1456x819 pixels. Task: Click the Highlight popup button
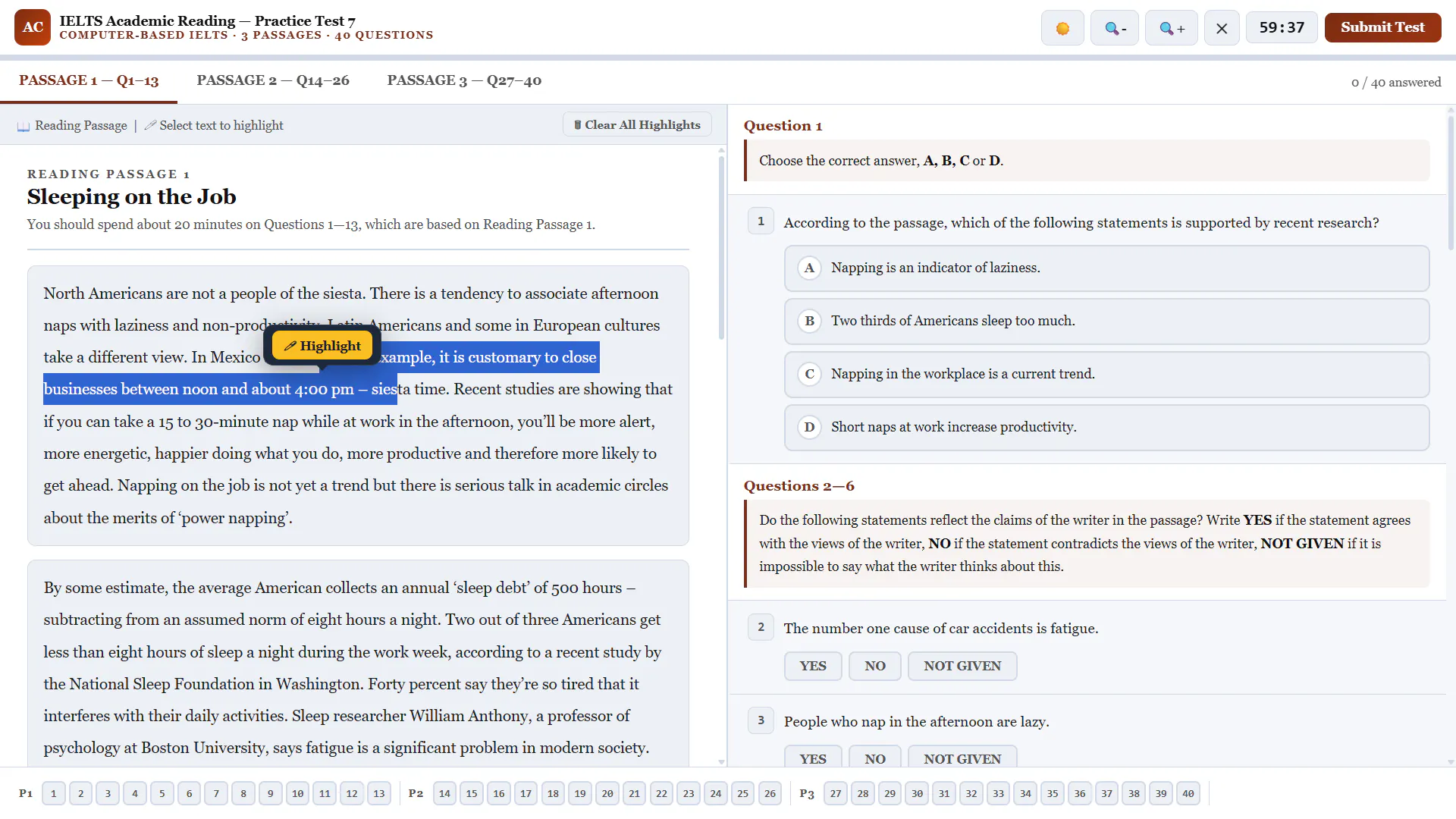322,346
